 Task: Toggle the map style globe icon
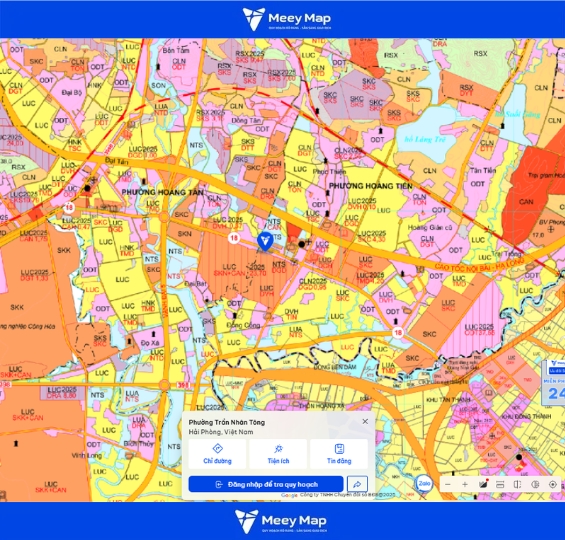(535, 485)
